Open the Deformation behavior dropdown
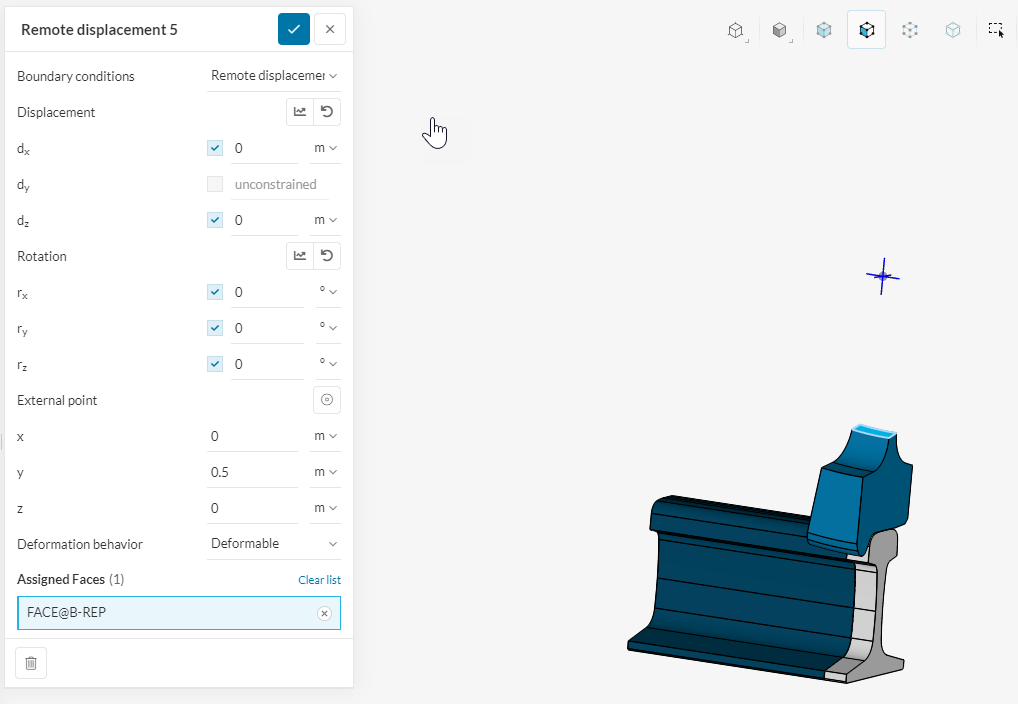The image size is (1018, 704). pos(274,544)
